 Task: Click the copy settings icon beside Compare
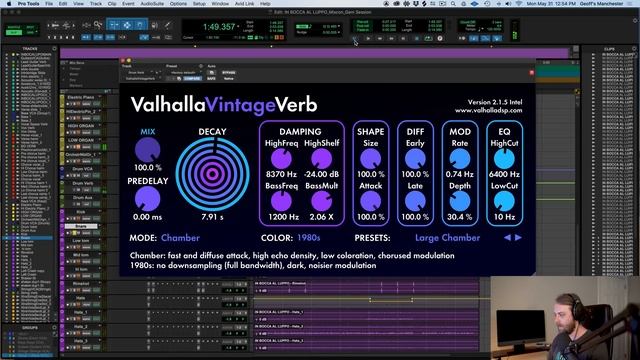[x=179, y=78]
